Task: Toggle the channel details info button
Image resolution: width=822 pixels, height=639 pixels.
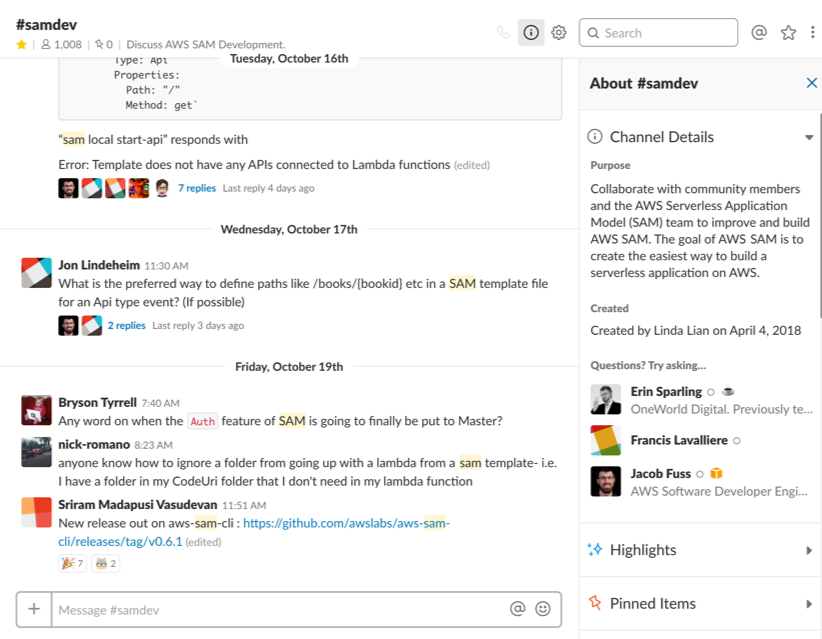Action: (x=531, y=33)
